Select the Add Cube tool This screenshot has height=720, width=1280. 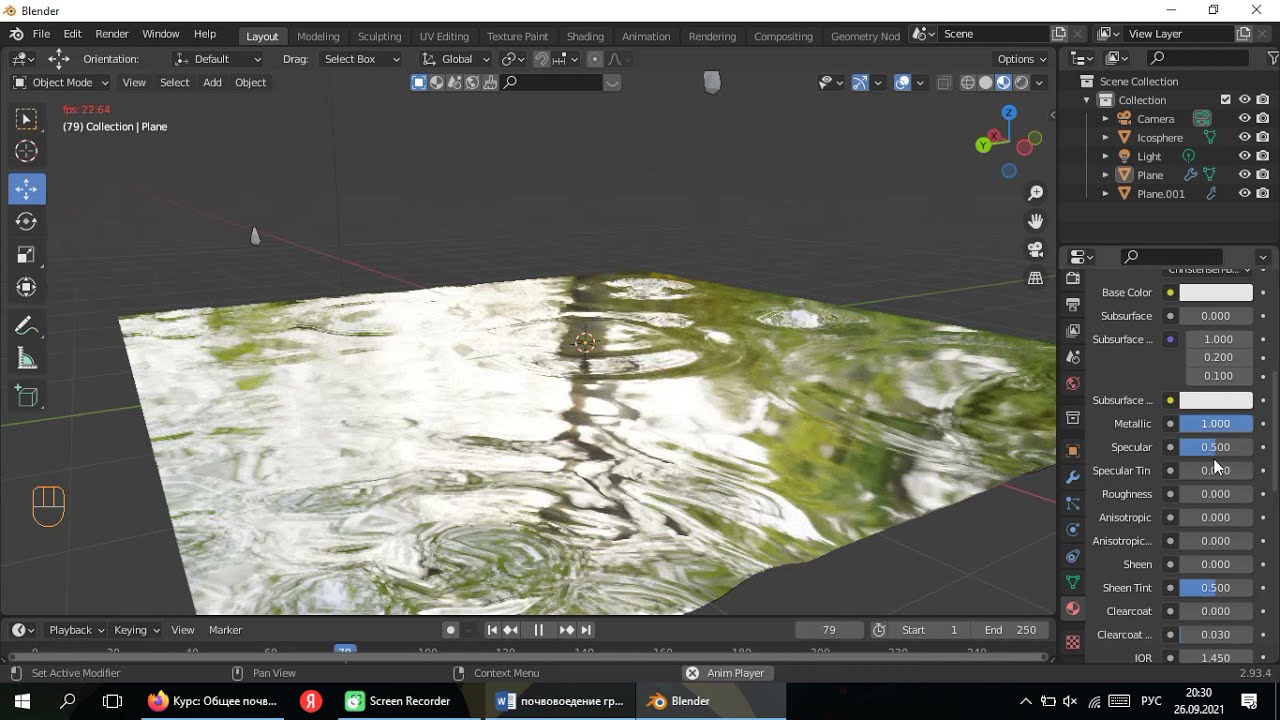point(27,397)
